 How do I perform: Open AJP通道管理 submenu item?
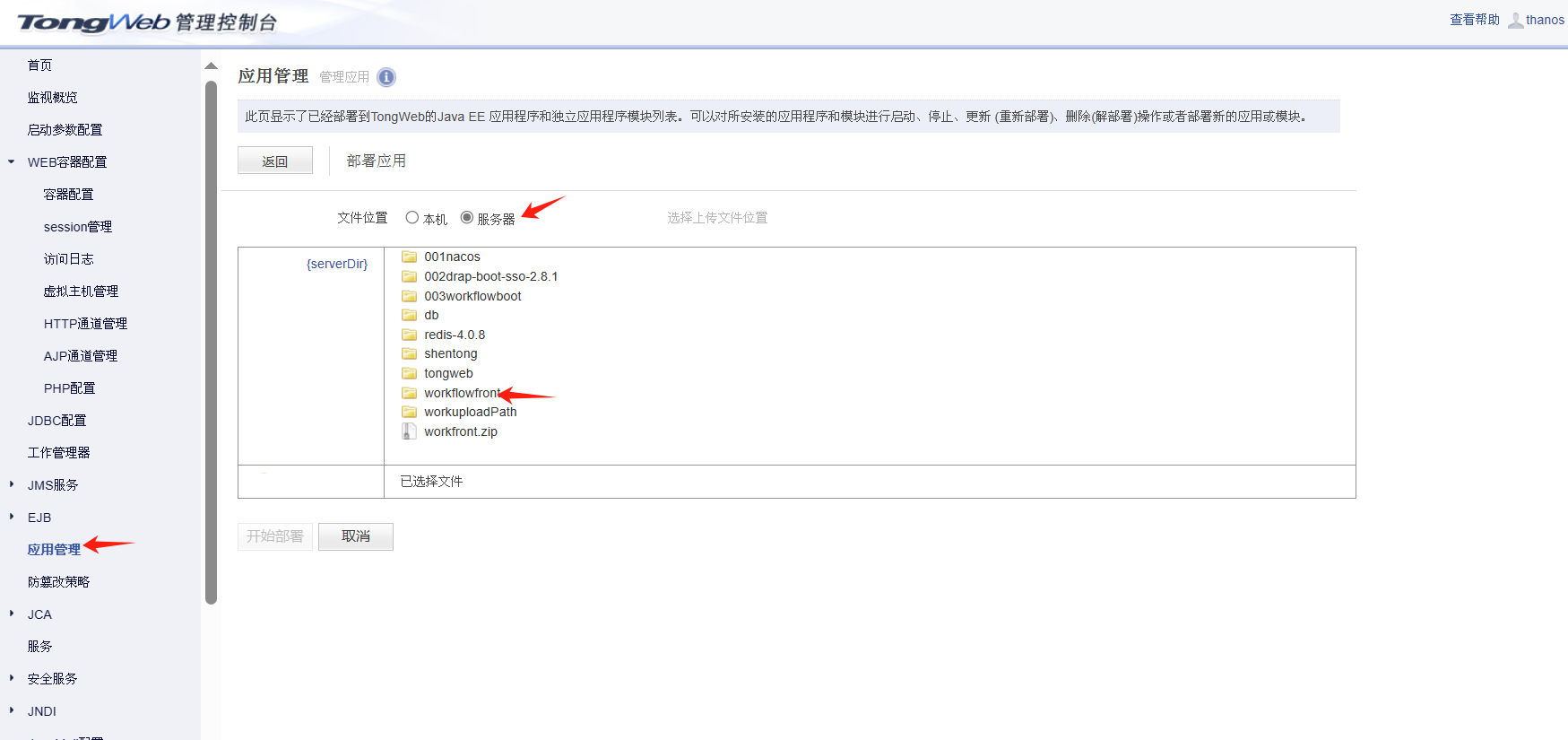pos(81,356)
